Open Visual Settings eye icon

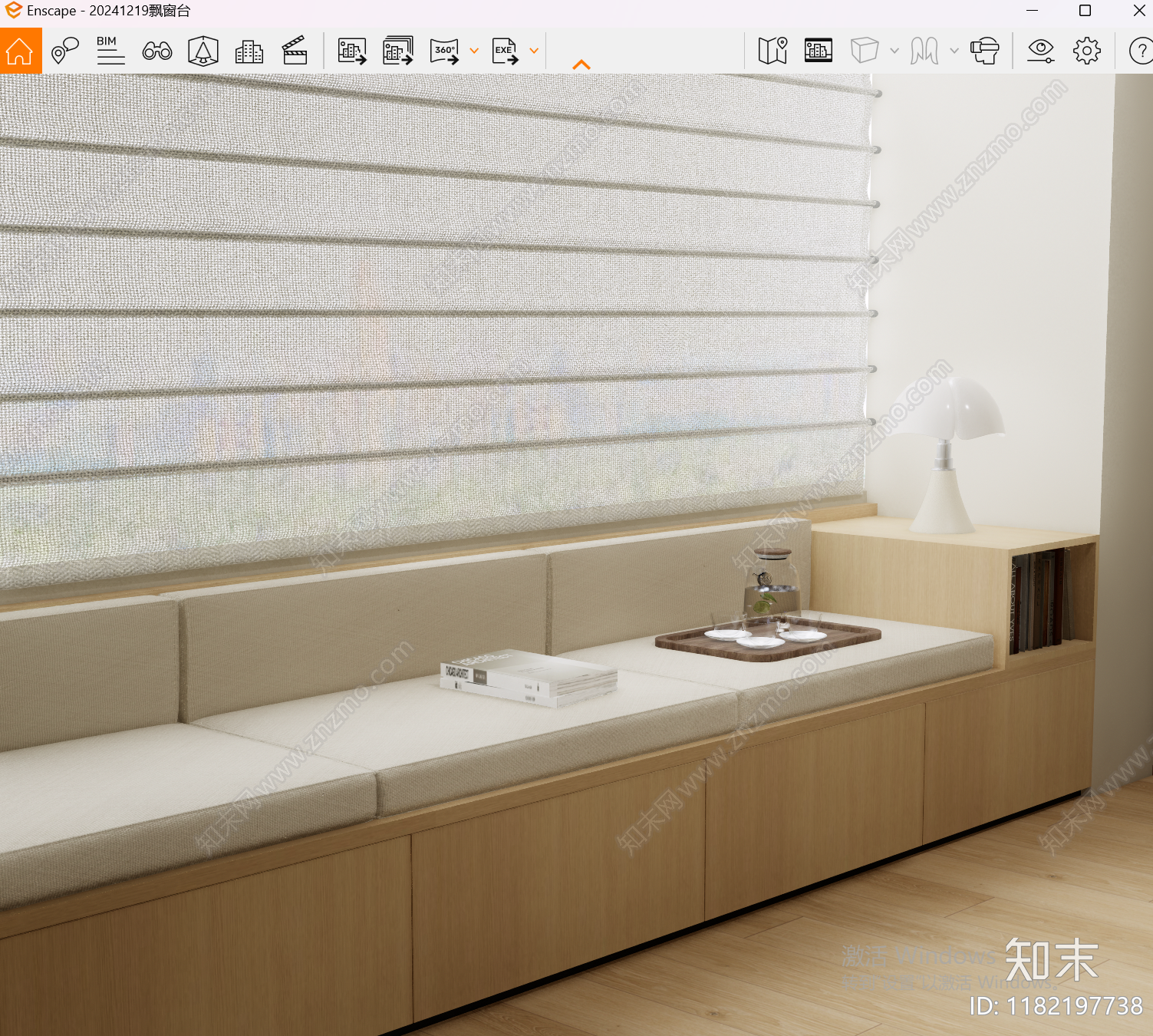[1041, 51]
